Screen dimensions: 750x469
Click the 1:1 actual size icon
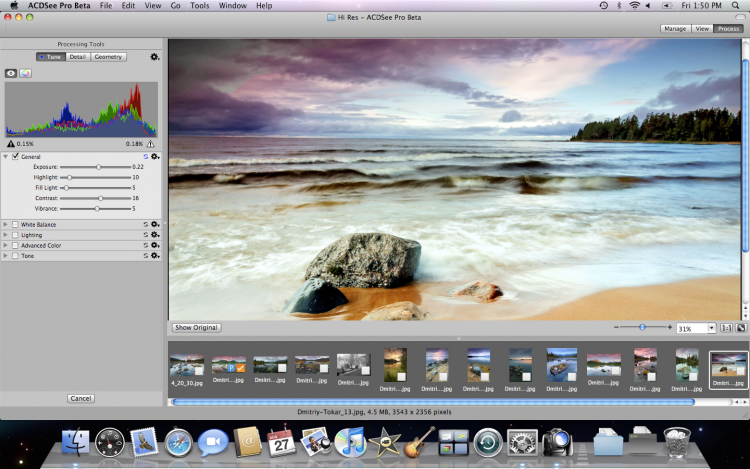click(x=727, y=328)
